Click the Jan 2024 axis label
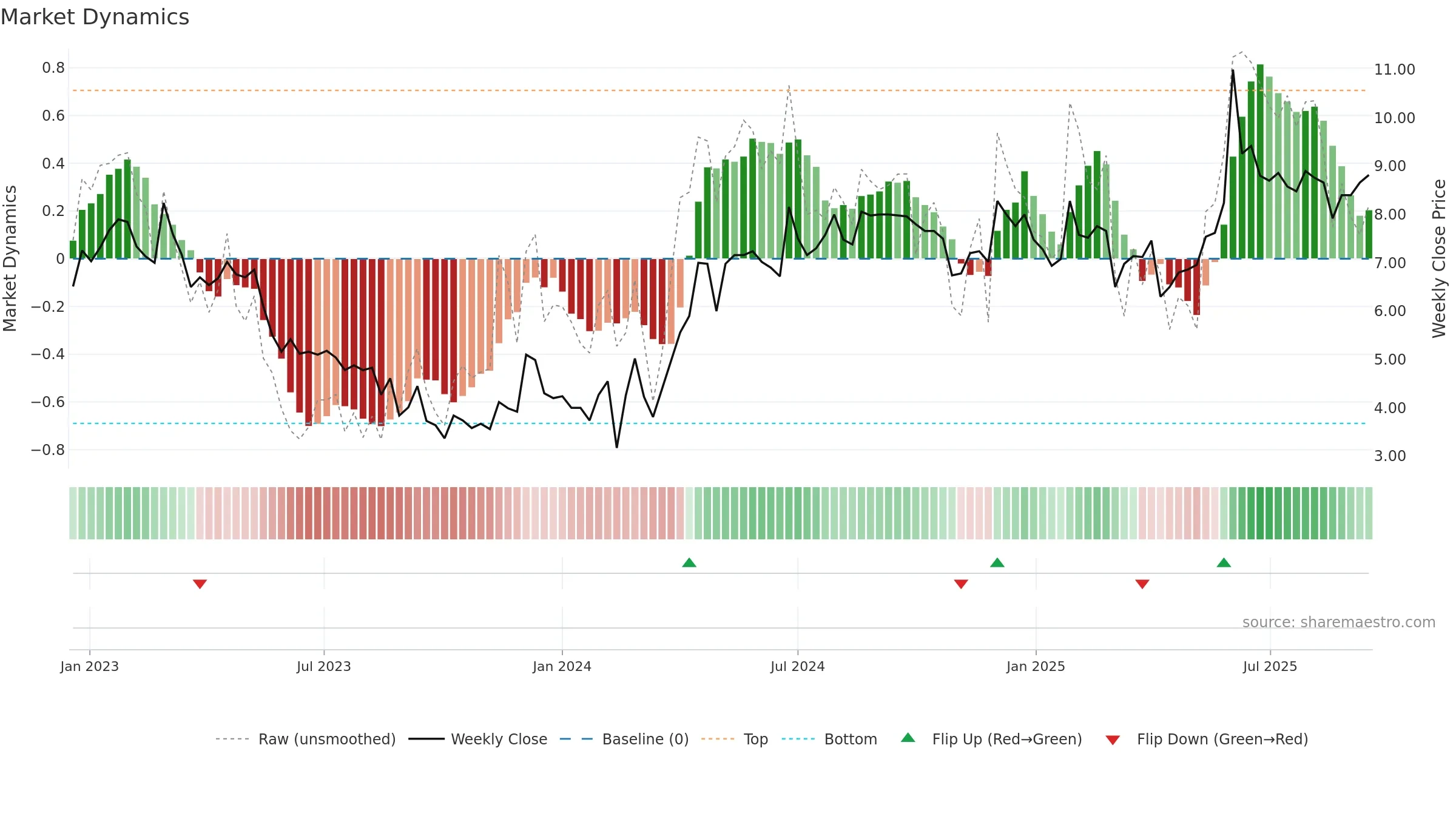 (562, 666)
